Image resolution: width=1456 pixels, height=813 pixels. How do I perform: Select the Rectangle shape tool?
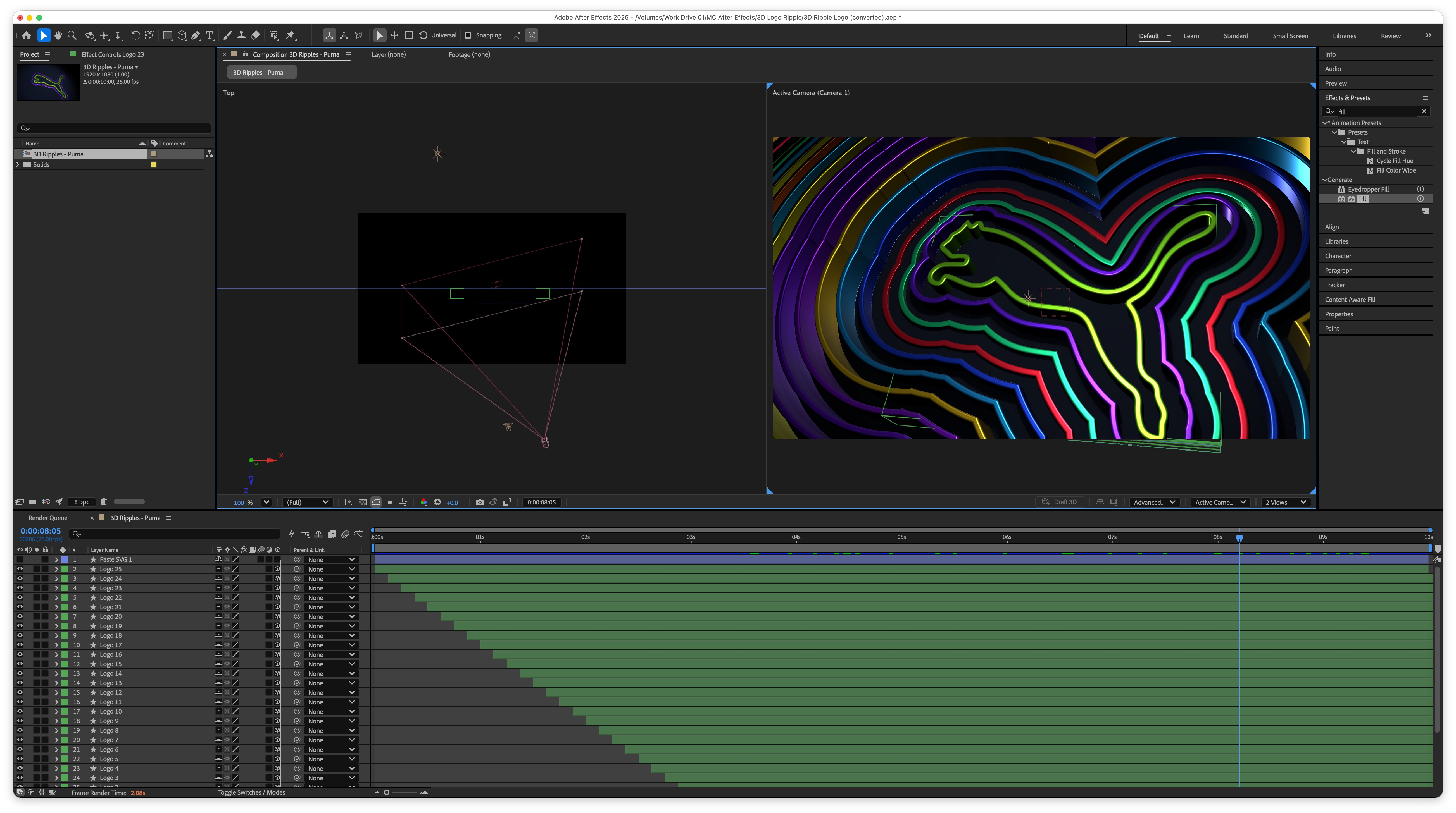167,35
